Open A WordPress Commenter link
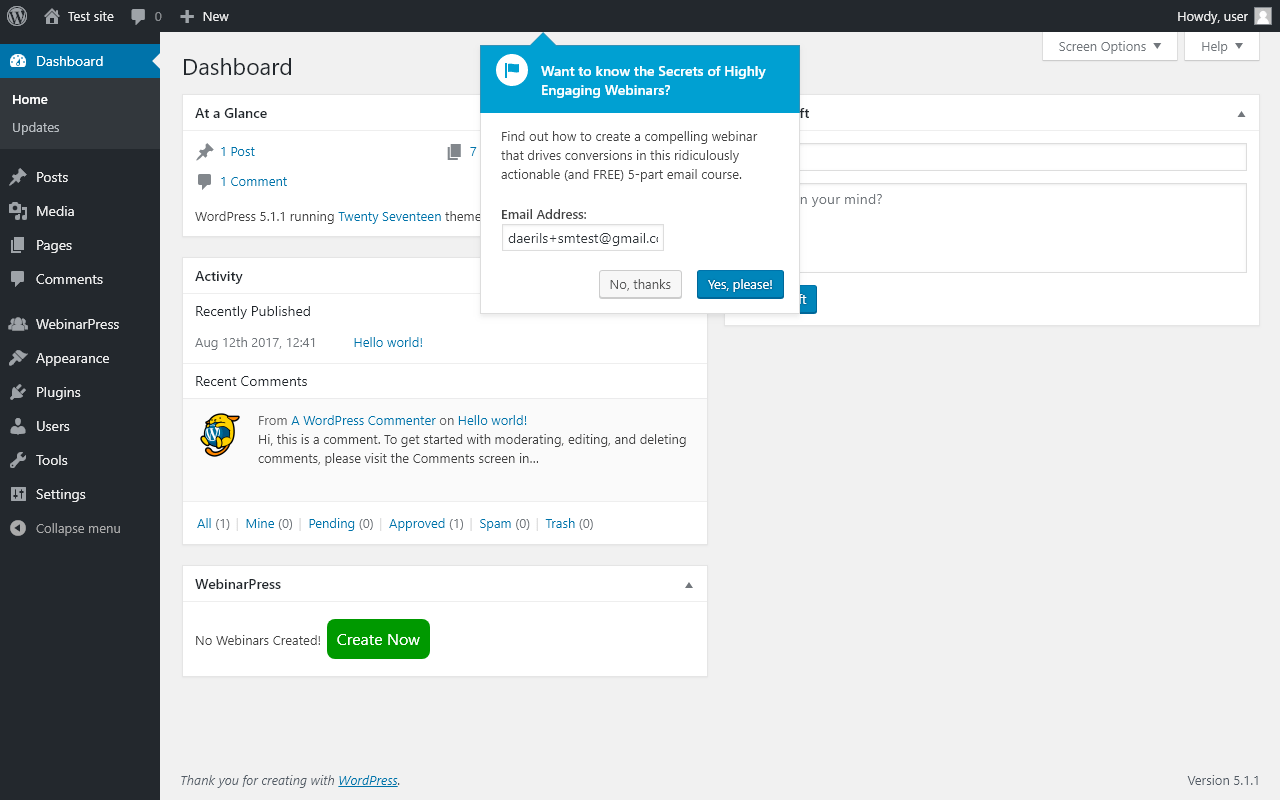The width and height of the screenshot is (1280, 800). point(364,420)
